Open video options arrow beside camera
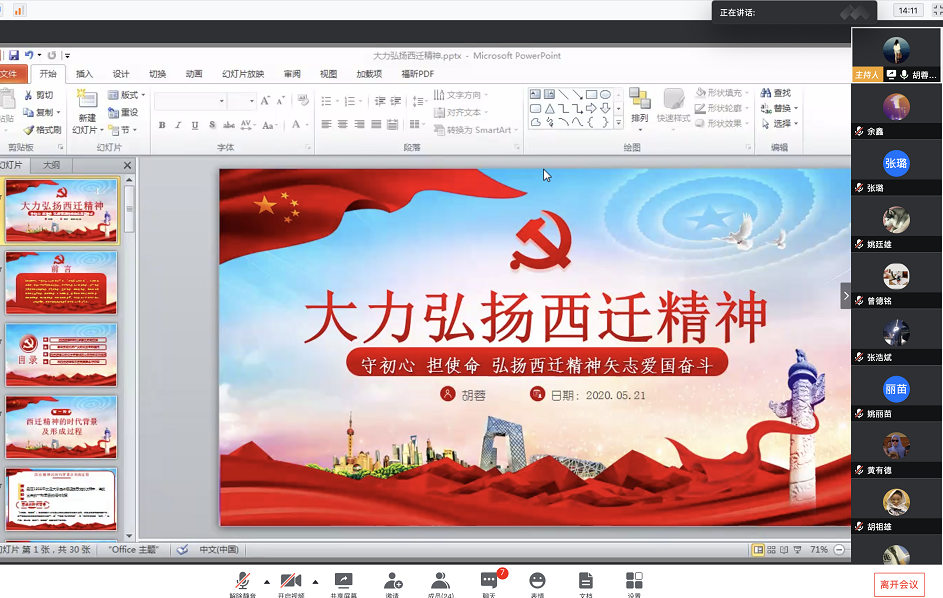This screenshot has width=943, height=598. [315, 582]
